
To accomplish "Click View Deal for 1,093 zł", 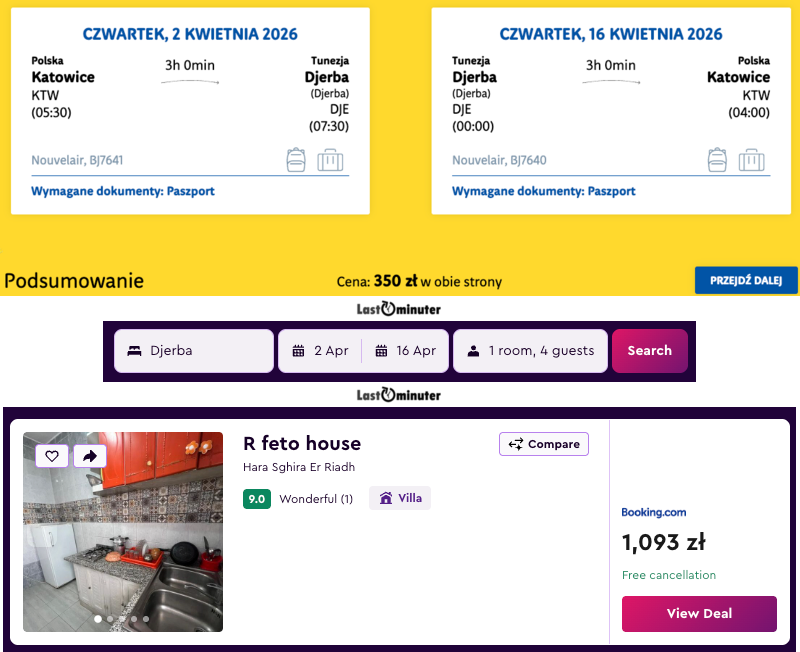I will tap(699, 614).
